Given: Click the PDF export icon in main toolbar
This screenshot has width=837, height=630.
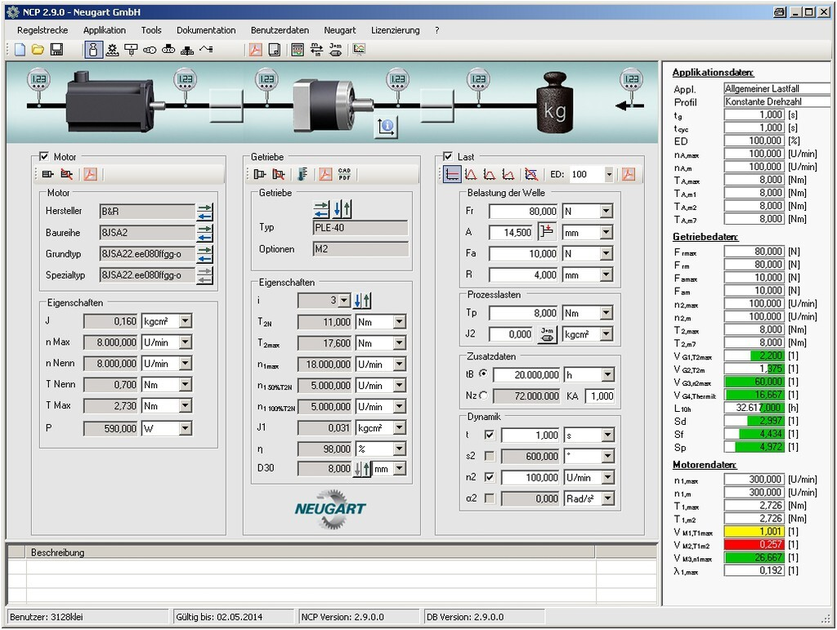Looking at the screenshot, I should point(255,50).
